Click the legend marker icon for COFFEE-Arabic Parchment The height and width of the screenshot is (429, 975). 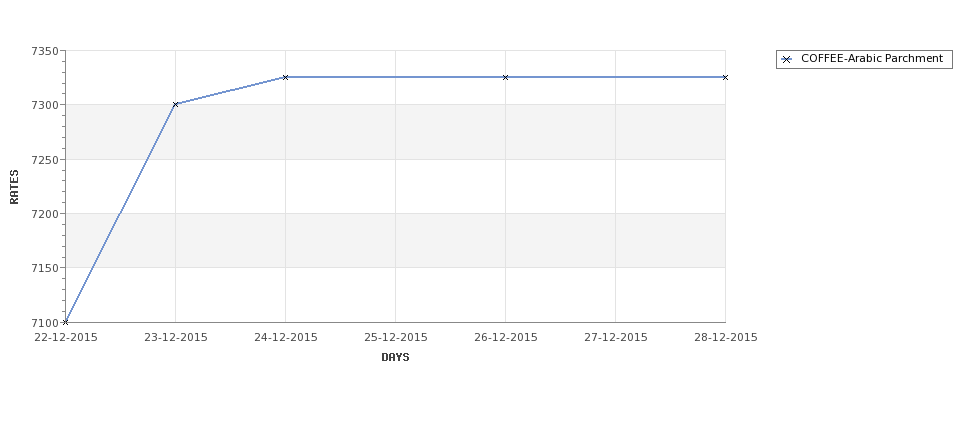[x=787, y=59]
